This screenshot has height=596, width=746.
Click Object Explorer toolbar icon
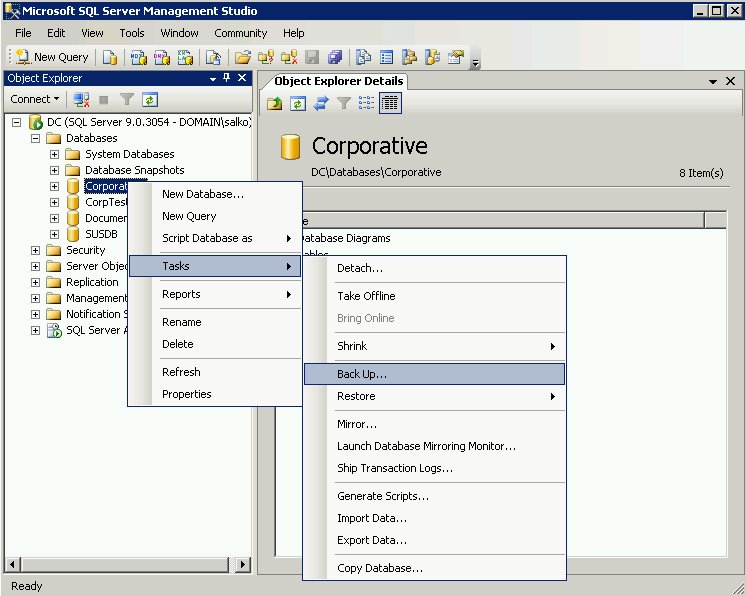point(409,58)
